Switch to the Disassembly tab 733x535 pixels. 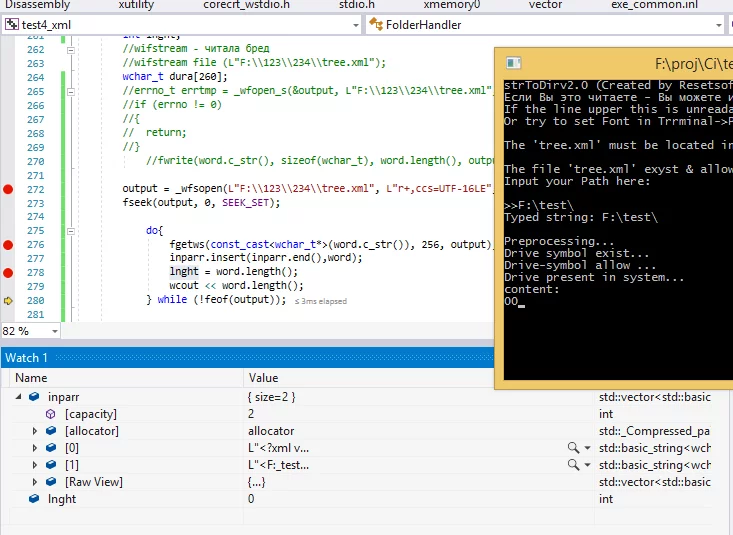tap(36, 4)
